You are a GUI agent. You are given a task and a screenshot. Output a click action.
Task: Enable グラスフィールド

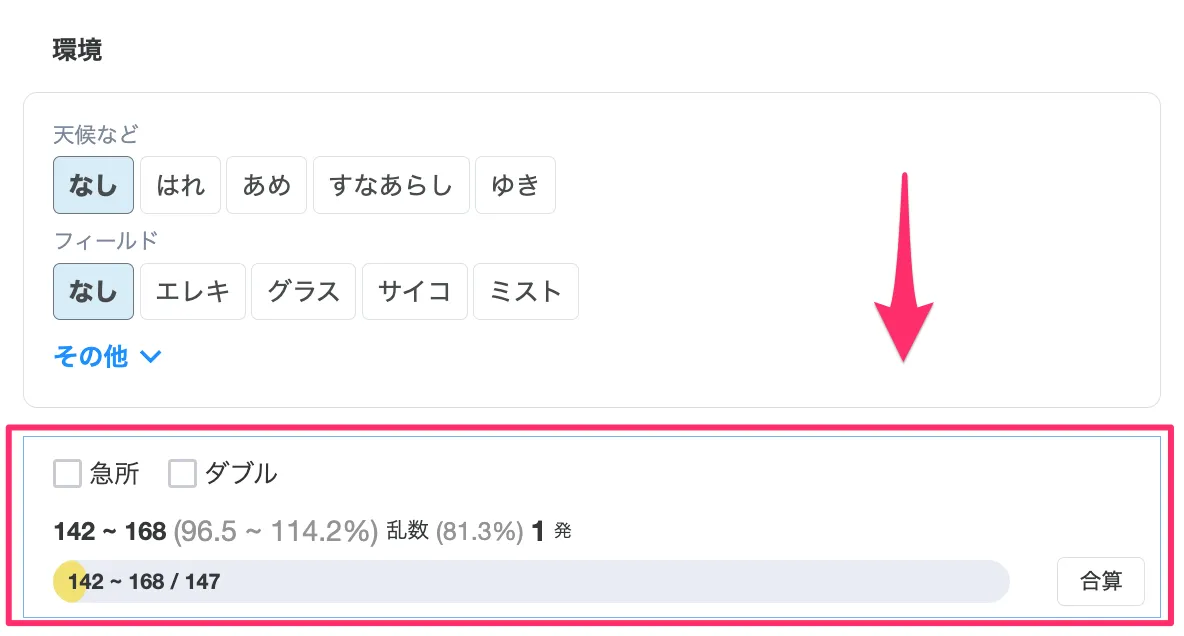(303, 291)
